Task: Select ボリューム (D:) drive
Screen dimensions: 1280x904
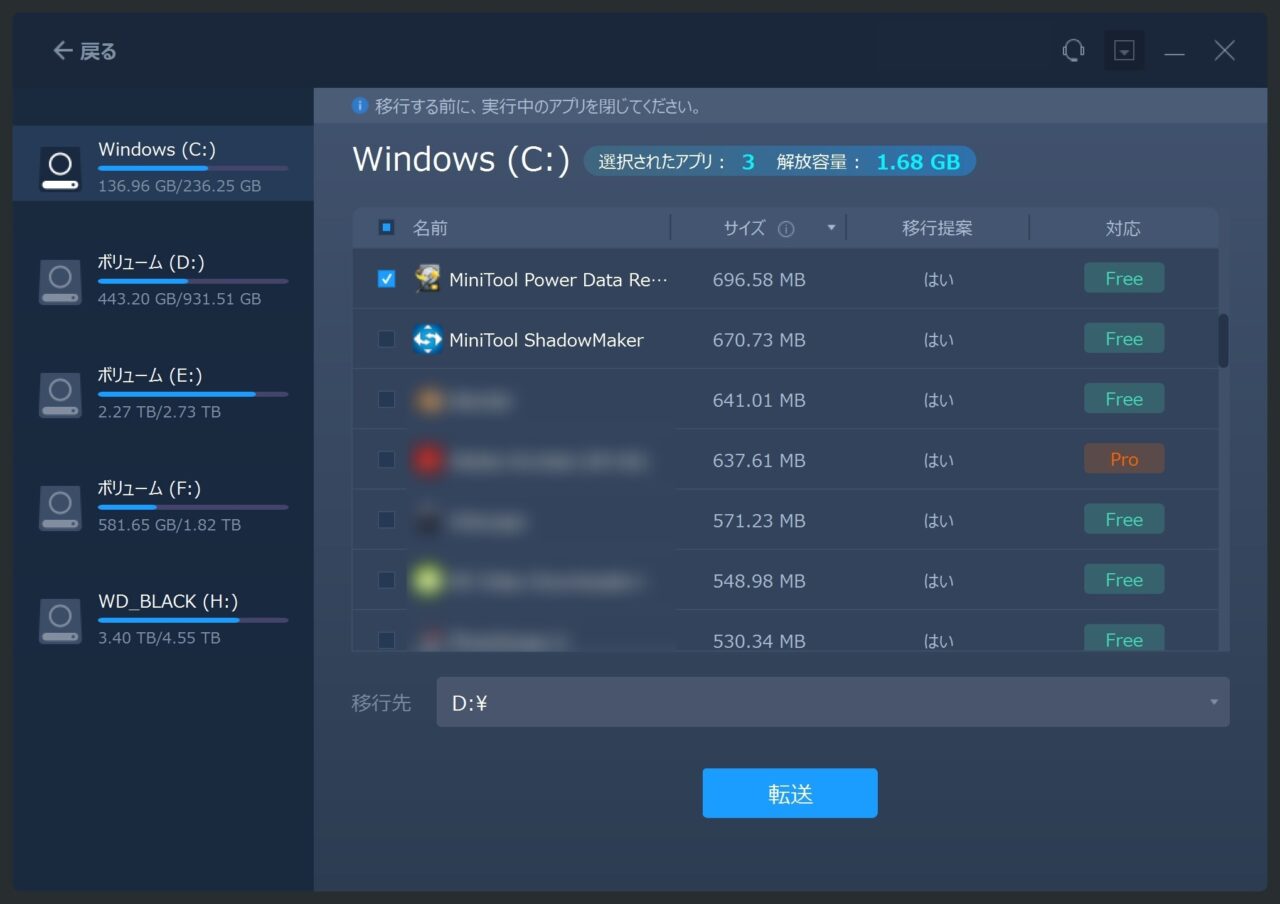Action: coord(163,280)
